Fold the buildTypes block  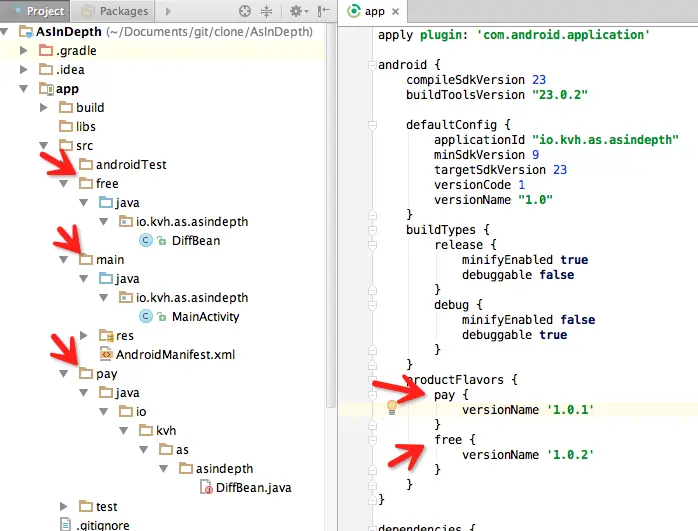tap(373, 230)
